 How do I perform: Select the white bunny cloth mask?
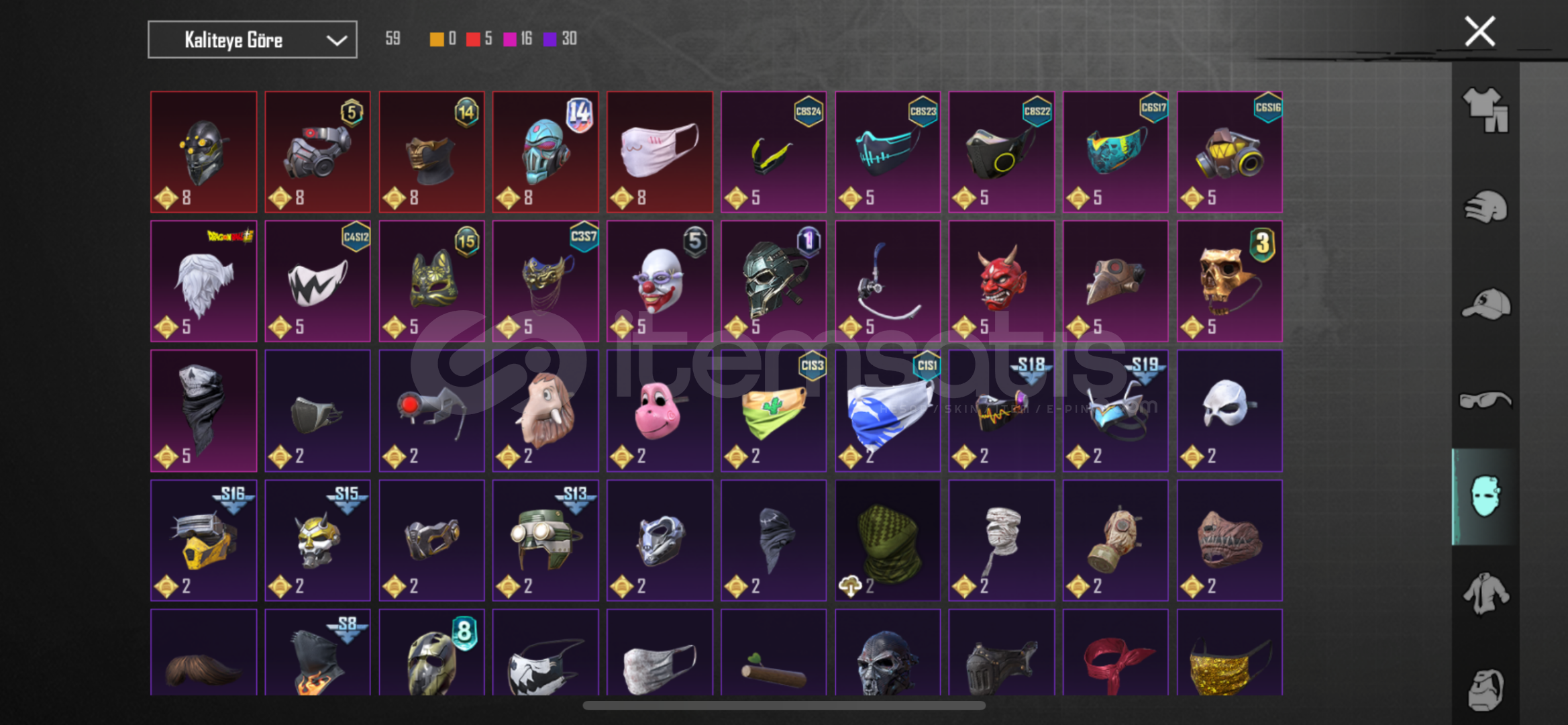[660, 152]
